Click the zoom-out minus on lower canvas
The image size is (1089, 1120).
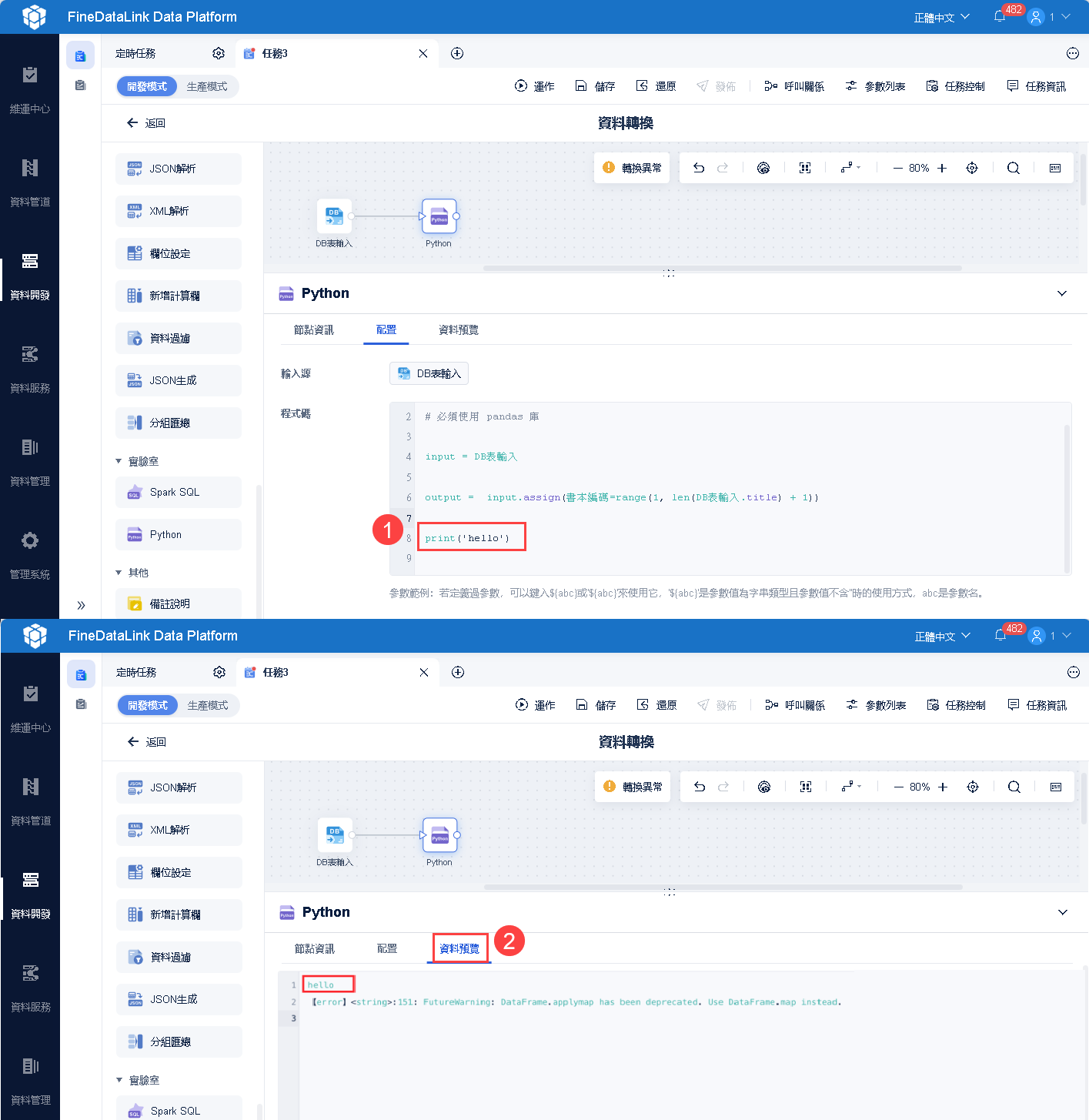898,787
